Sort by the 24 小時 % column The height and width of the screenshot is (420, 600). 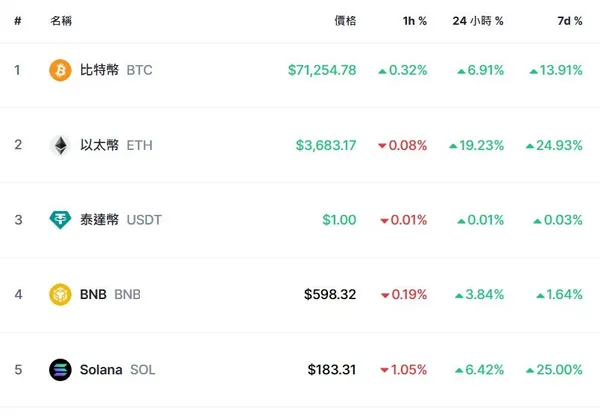(x=479, y=20)
